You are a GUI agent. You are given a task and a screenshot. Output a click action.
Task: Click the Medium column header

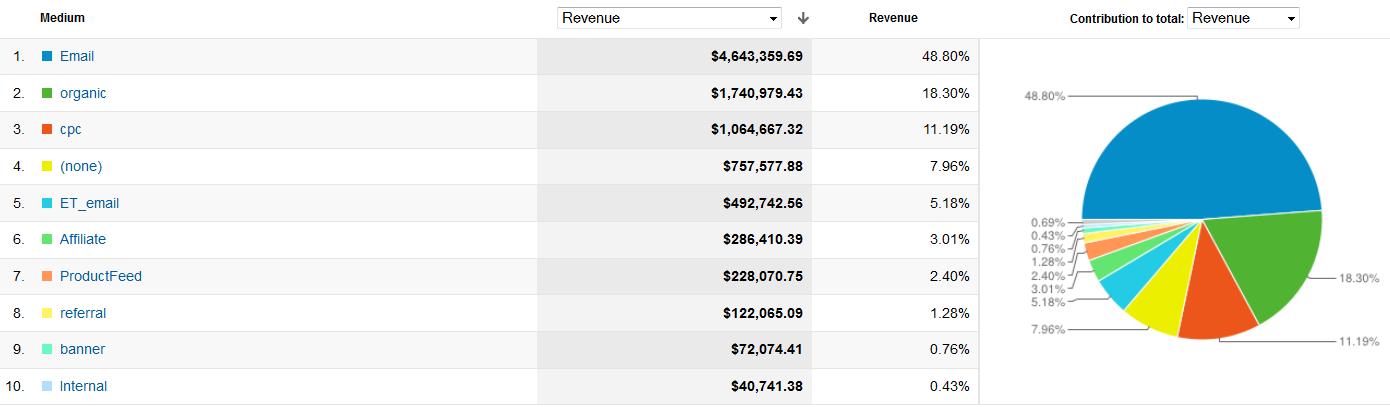[x=62, y=18]
